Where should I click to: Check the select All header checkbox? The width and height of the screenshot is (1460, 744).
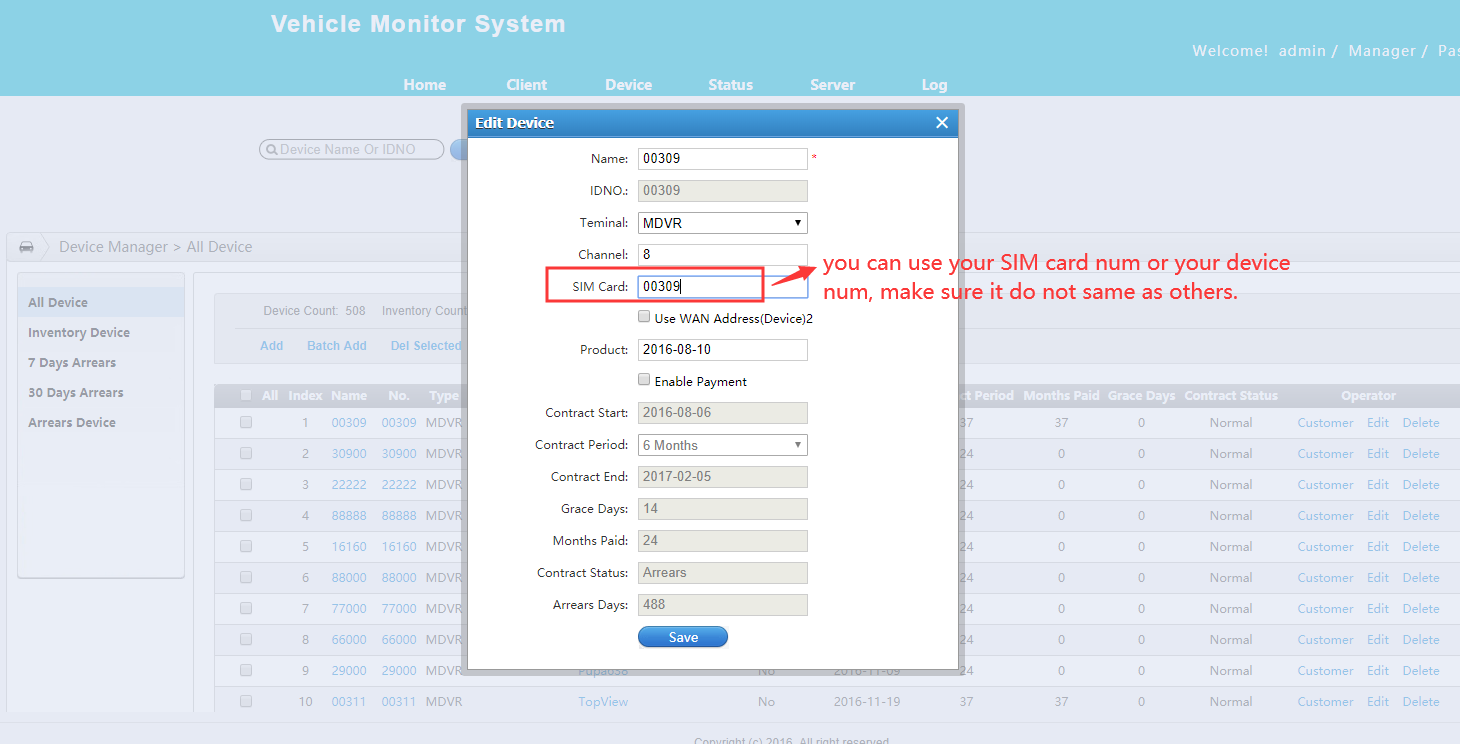[x=246, y=395]
